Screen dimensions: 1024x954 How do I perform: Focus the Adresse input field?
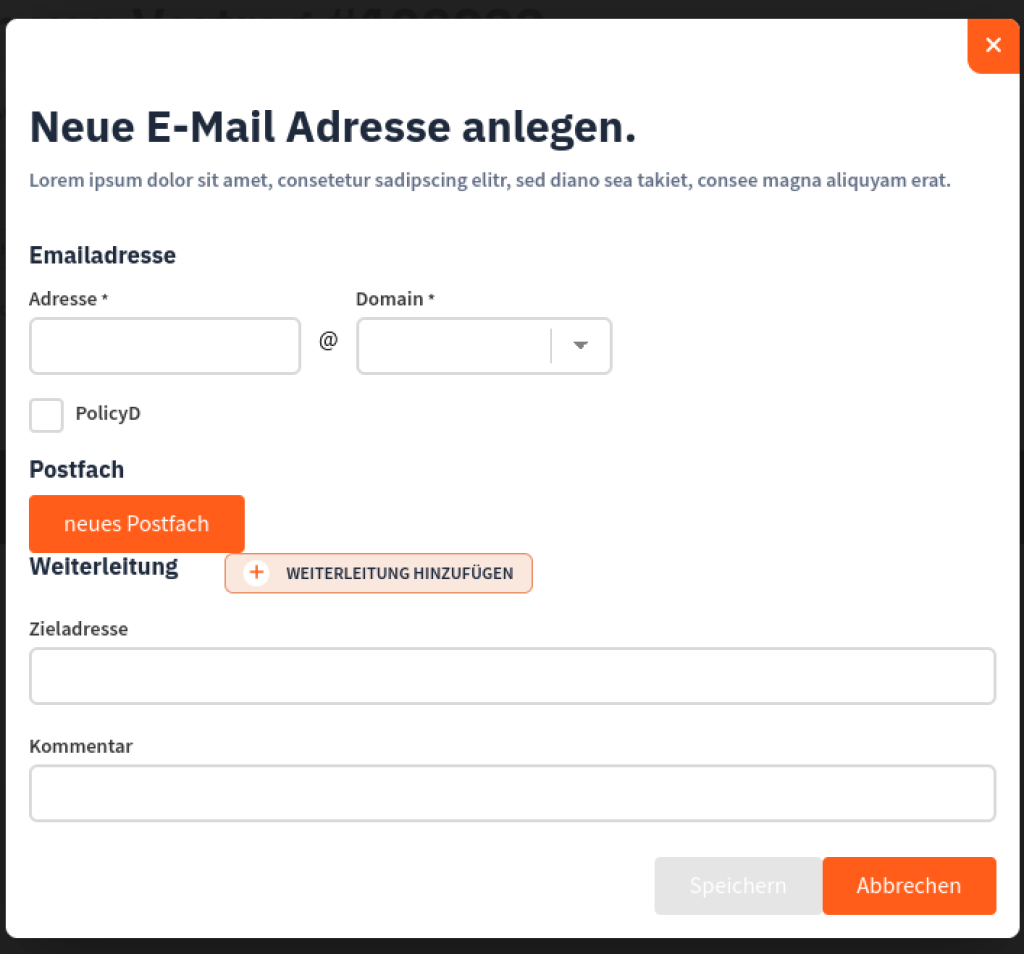tap(165, 346)
